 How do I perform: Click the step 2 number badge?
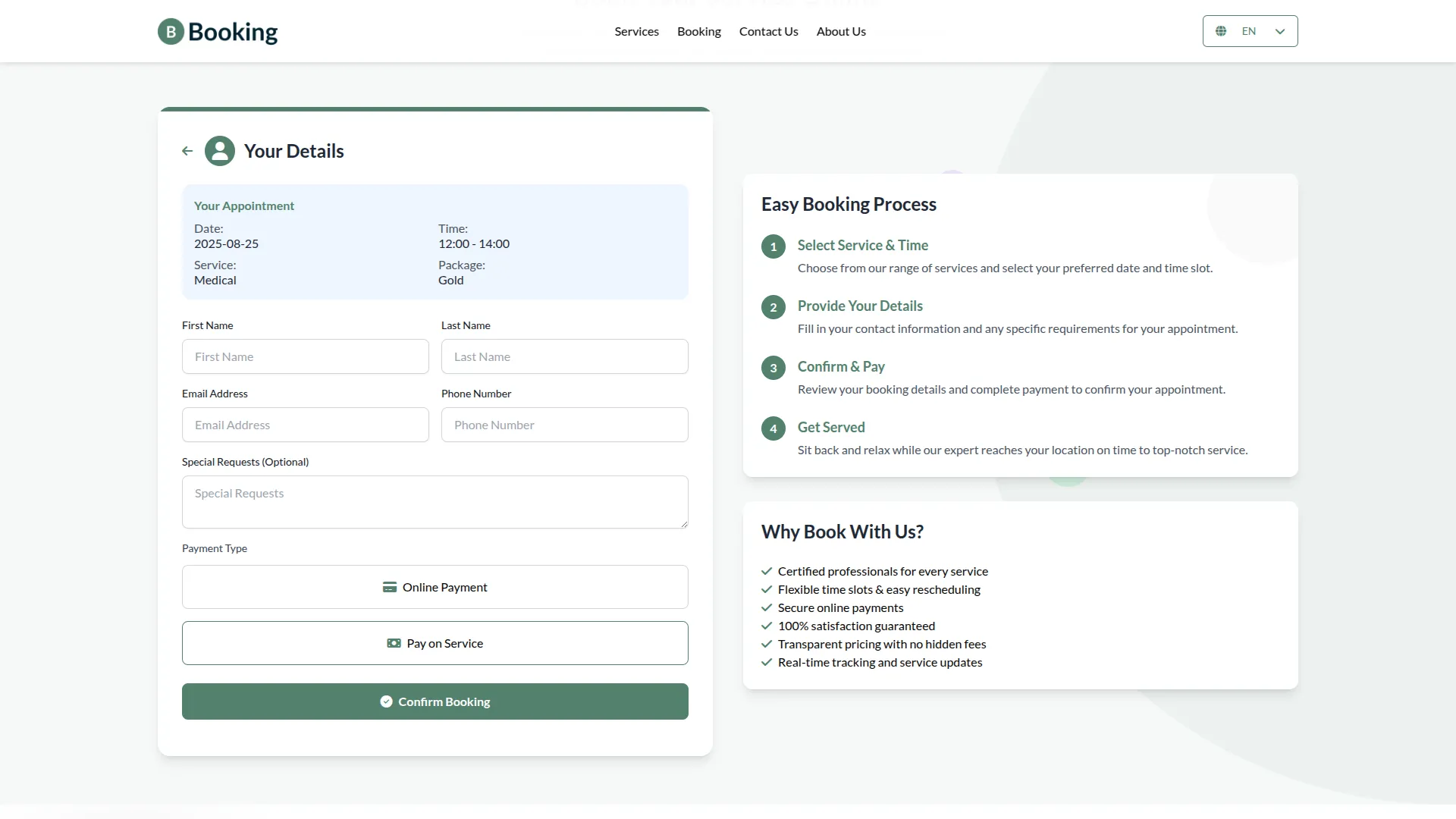773,307
